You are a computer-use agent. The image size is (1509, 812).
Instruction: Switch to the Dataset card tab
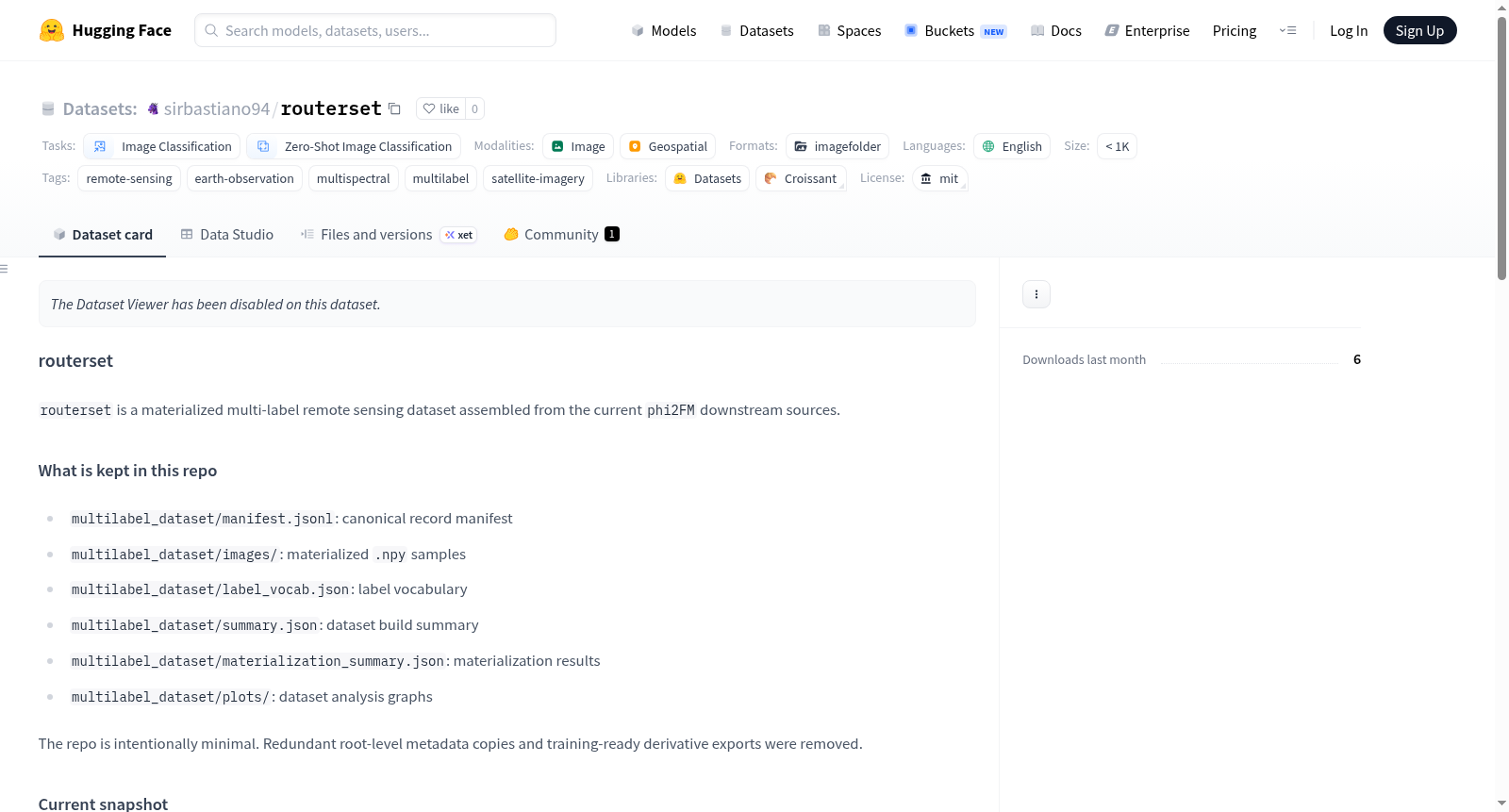[x=102, y=235]
